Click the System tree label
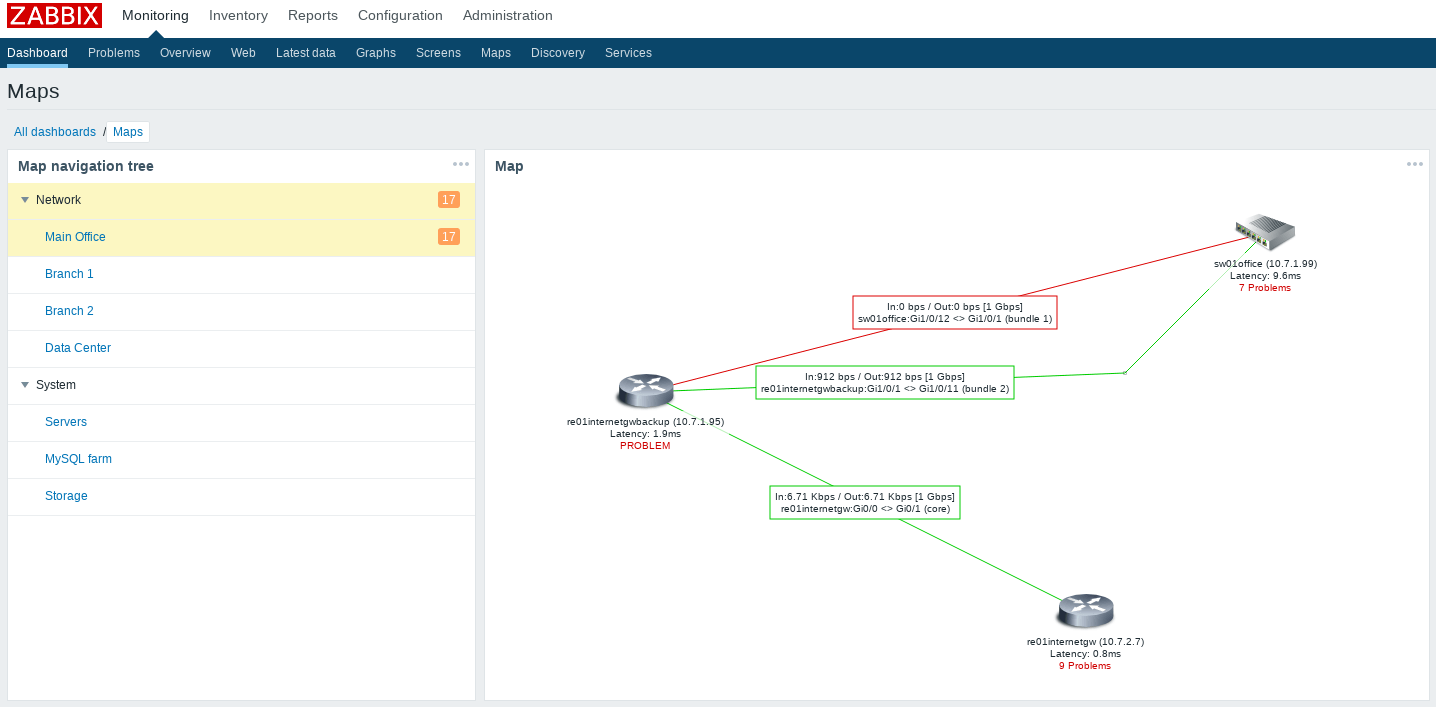This screenshot has width=1436, height=707. tap(56, 385)
